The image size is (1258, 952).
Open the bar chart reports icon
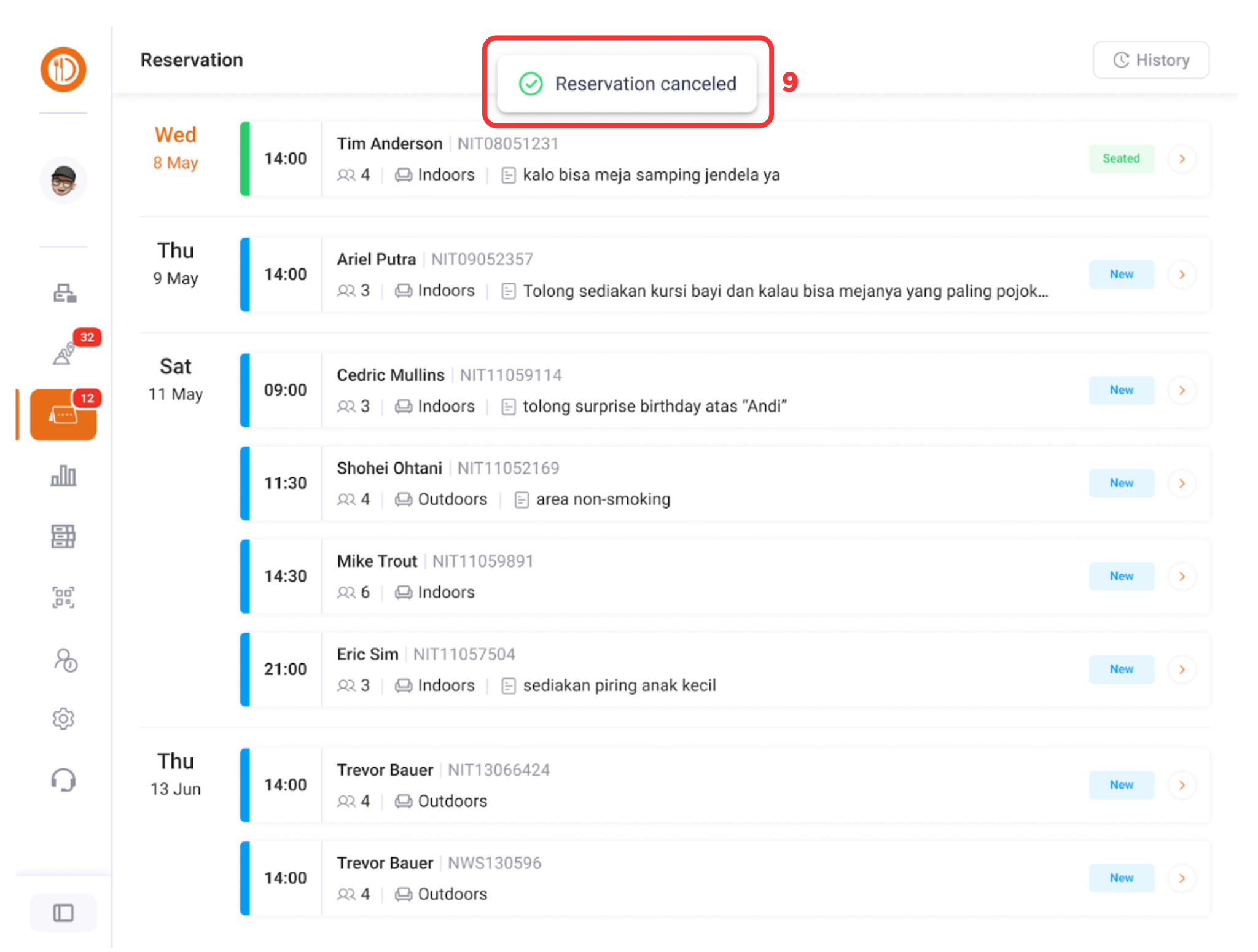click(x=63, y=476)
